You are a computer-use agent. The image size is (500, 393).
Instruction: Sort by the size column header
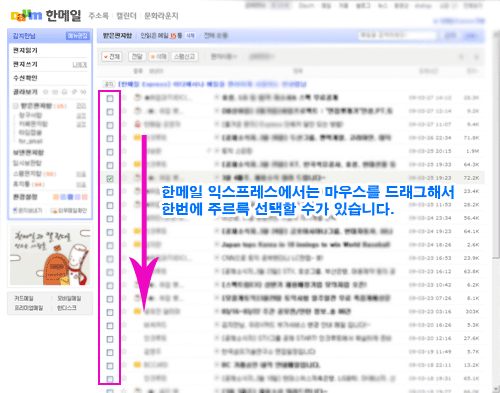[x=471, y=71]
